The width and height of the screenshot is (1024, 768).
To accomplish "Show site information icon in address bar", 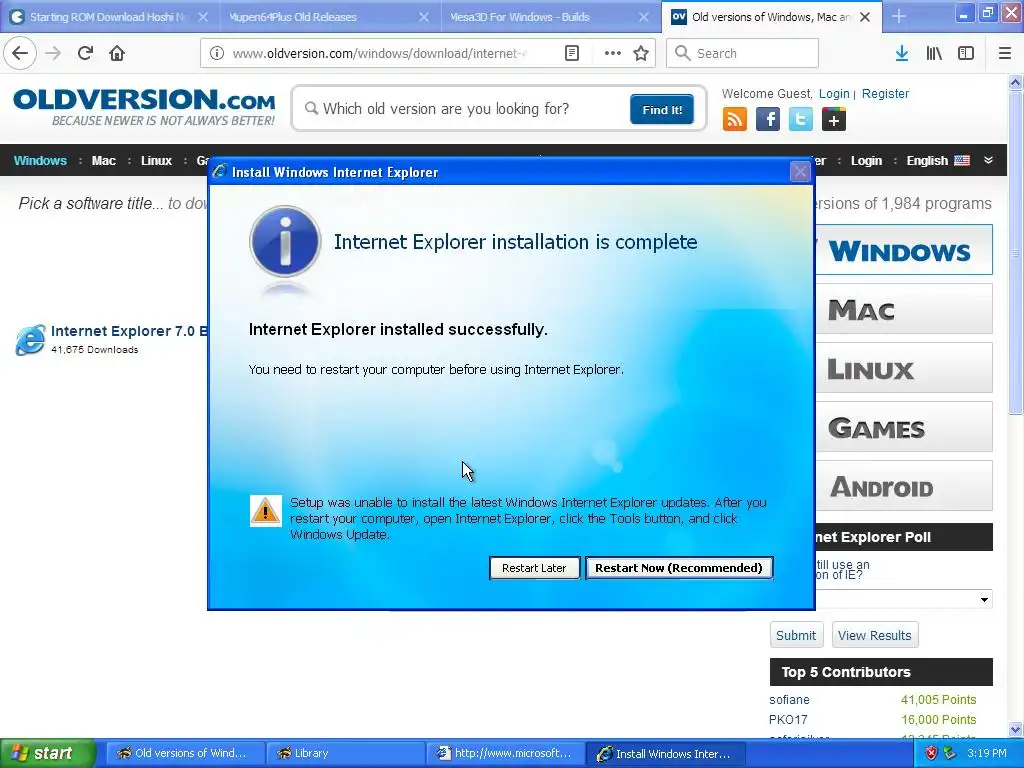I will pos(217,53).
